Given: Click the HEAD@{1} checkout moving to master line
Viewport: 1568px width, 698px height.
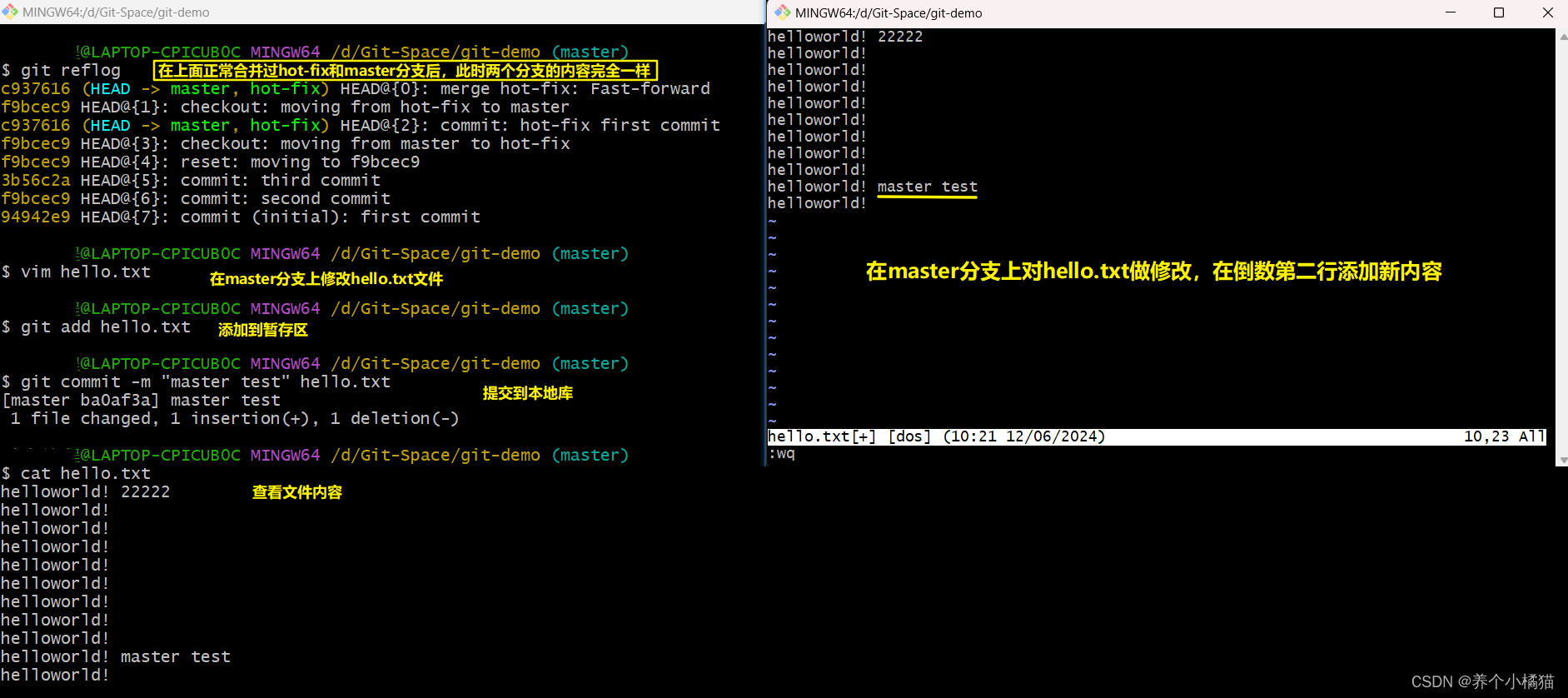Looking at the screenshot, I should (x=286, y=107).
